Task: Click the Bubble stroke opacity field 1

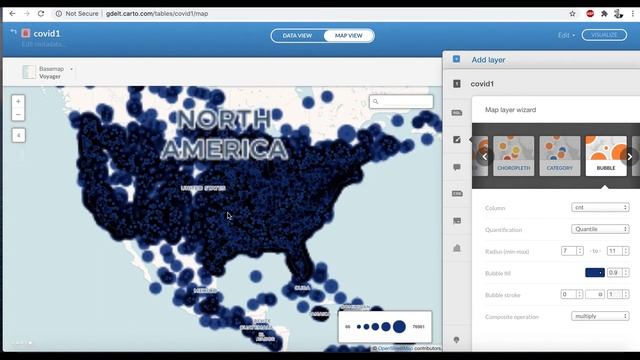Action: point(618,294)
